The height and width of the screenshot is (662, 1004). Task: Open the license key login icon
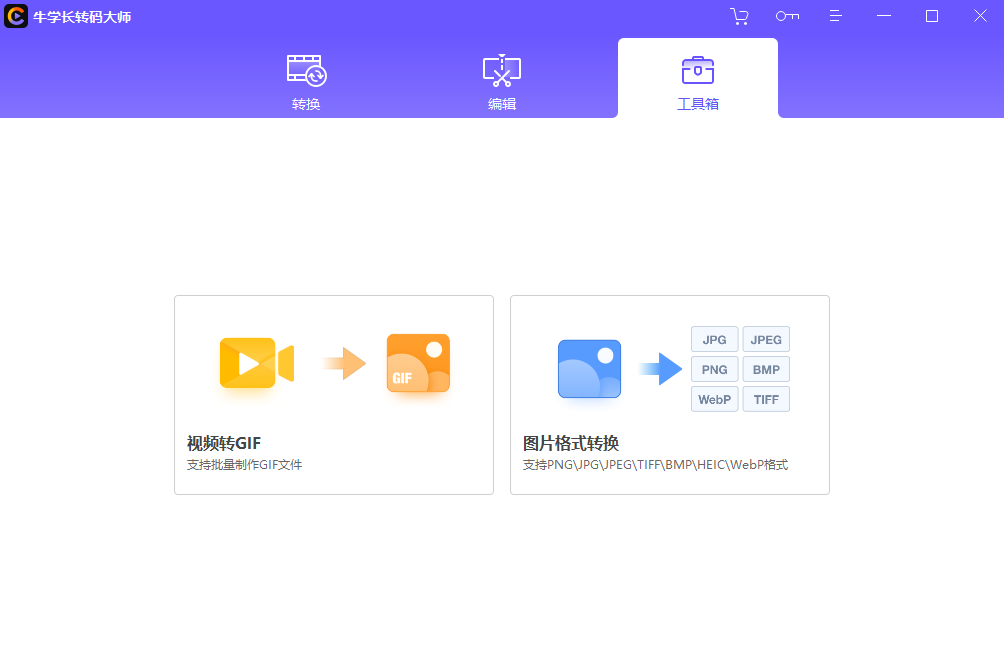[787, 16]
